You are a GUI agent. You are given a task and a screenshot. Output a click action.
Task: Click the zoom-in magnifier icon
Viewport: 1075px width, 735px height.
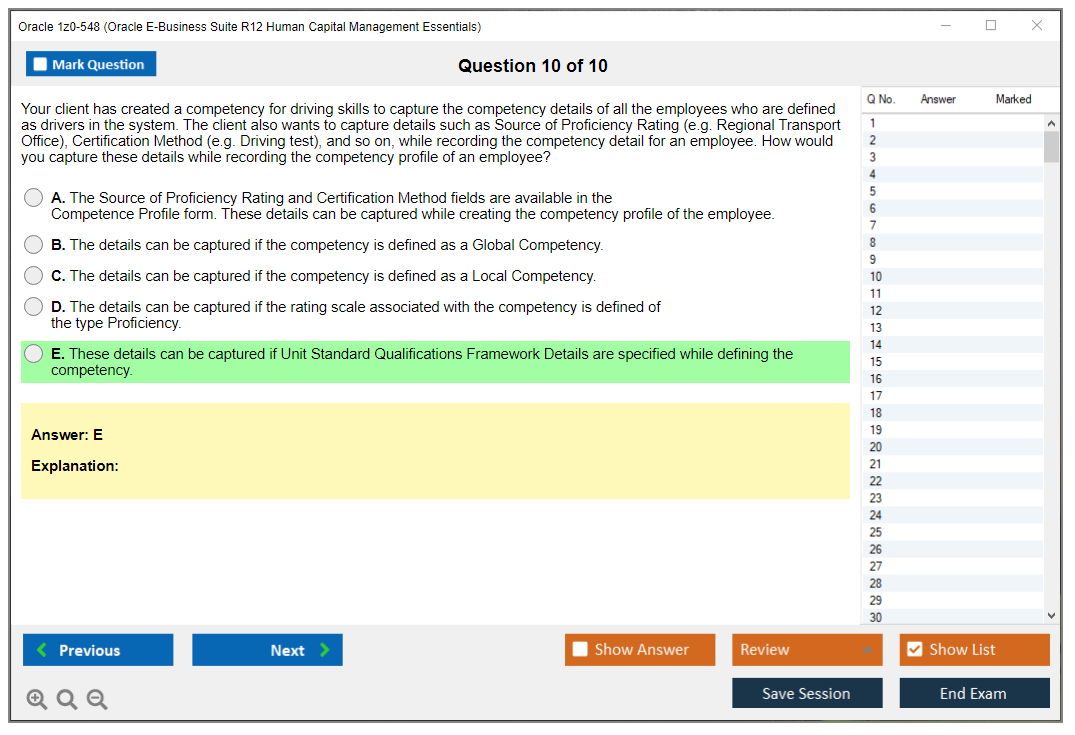[37, 699]
